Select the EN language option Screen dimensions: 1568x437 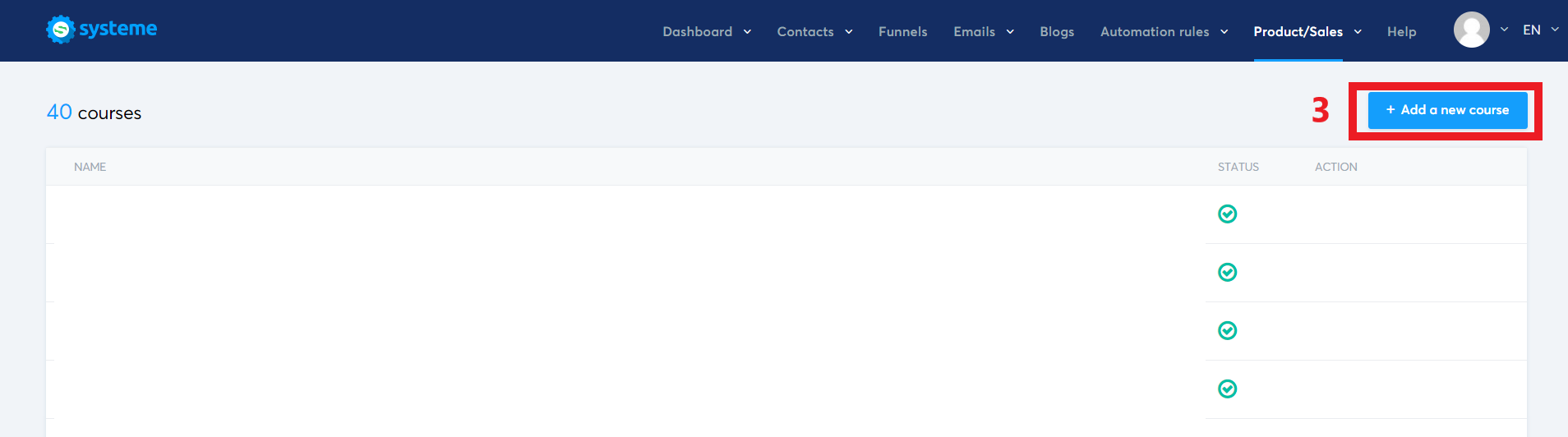(x=1531, y=30)
